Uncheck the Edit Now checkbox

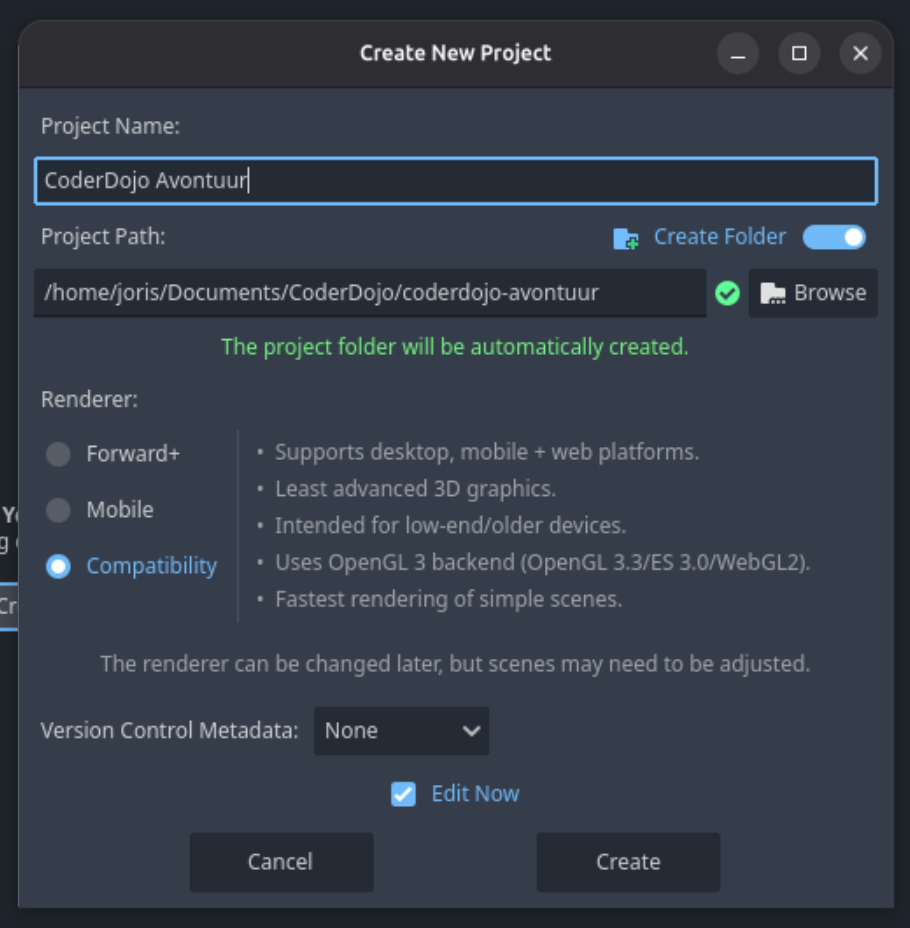(x=404, y=794)
